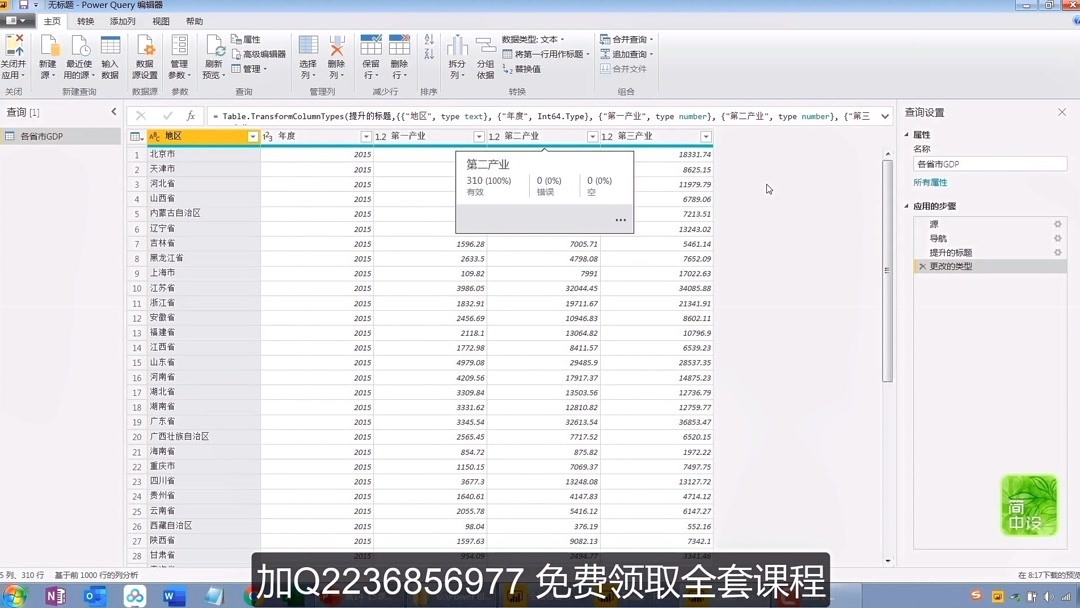Open the 数据类型: 文本 dropdown
1080x608 pixels.
coord(532,38)
